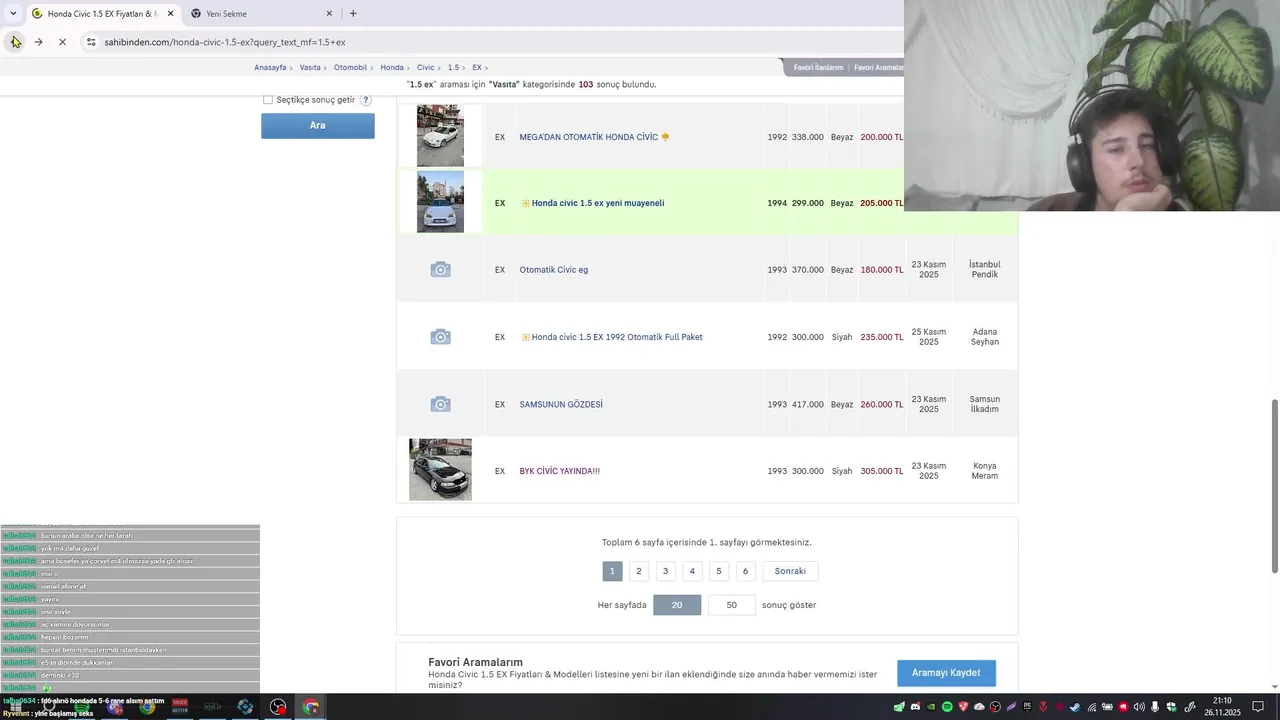Click the Ara search button
This screenshot has height=720, width=1280.
pos(318,125)
